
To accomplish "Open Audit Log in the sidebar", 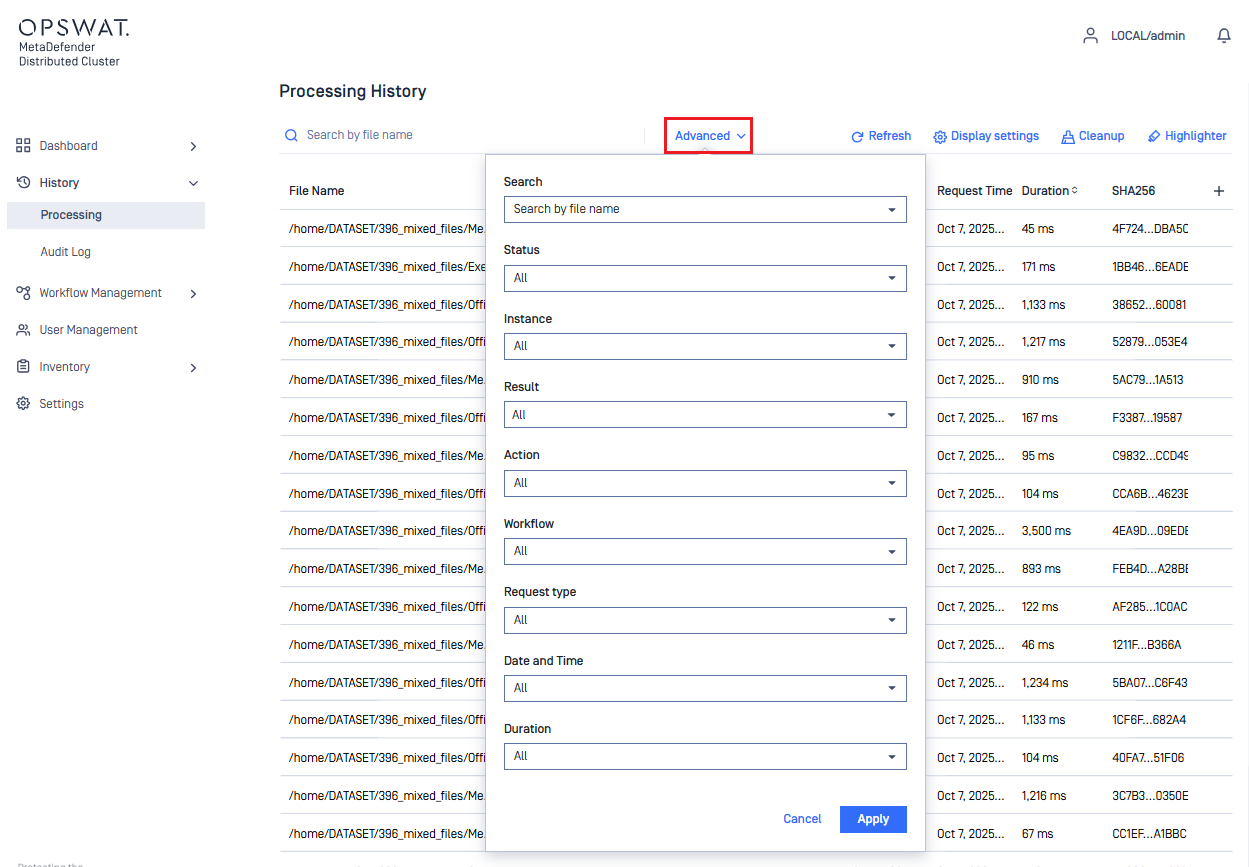I will [66, 252].
